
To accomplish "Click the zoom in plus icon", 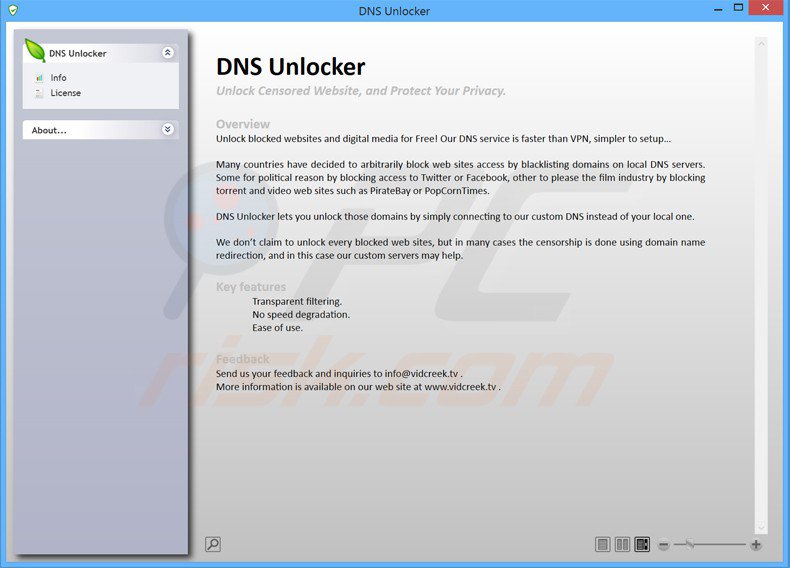I will (x=756, y=545).
